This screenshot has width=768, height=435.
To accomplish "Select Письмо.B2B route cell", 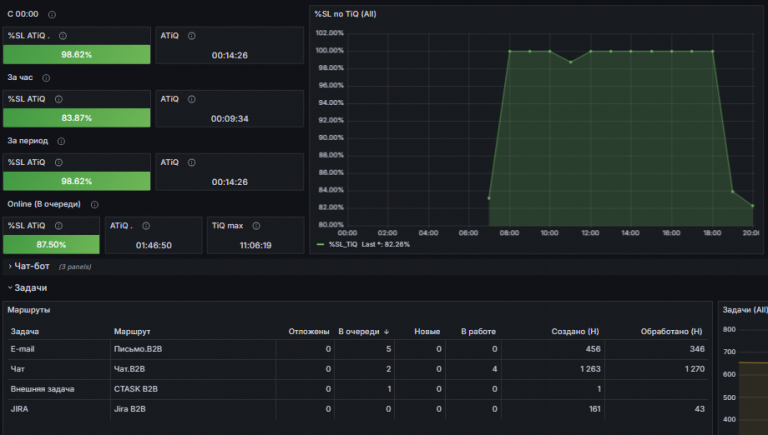I will tap(138, 349).
